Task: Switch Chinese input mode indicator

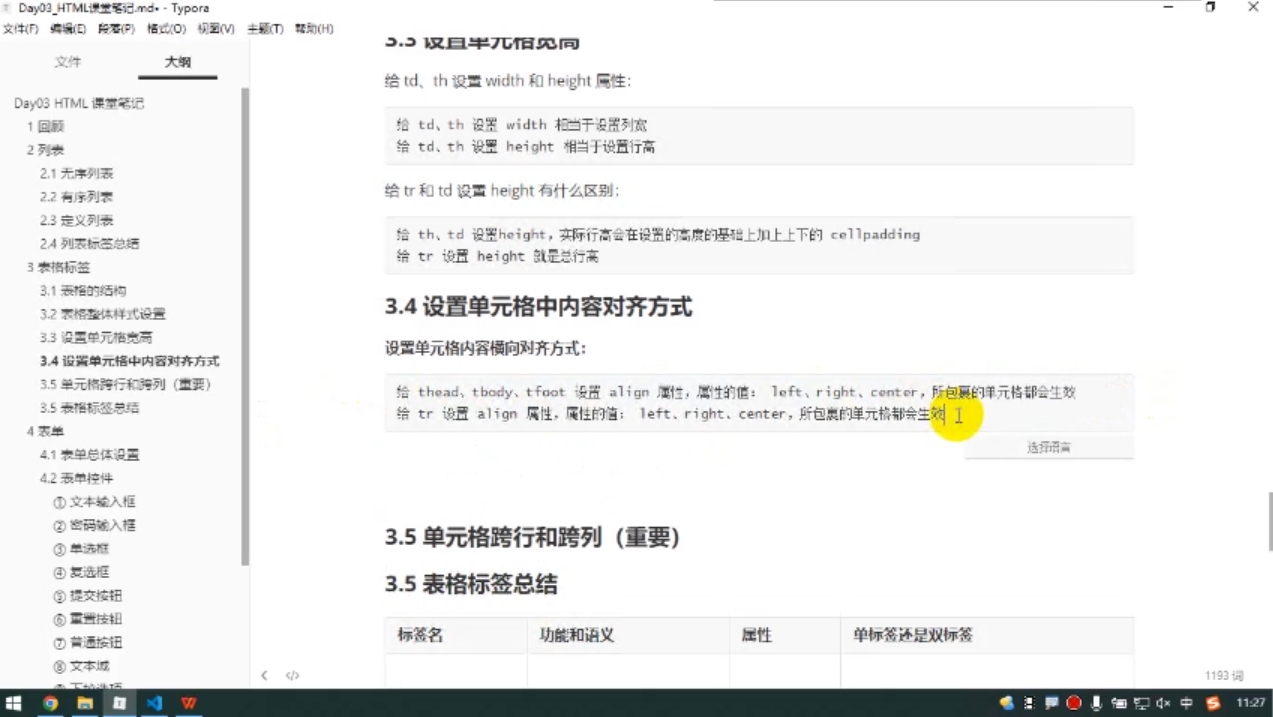Action: pos(1187,704)
